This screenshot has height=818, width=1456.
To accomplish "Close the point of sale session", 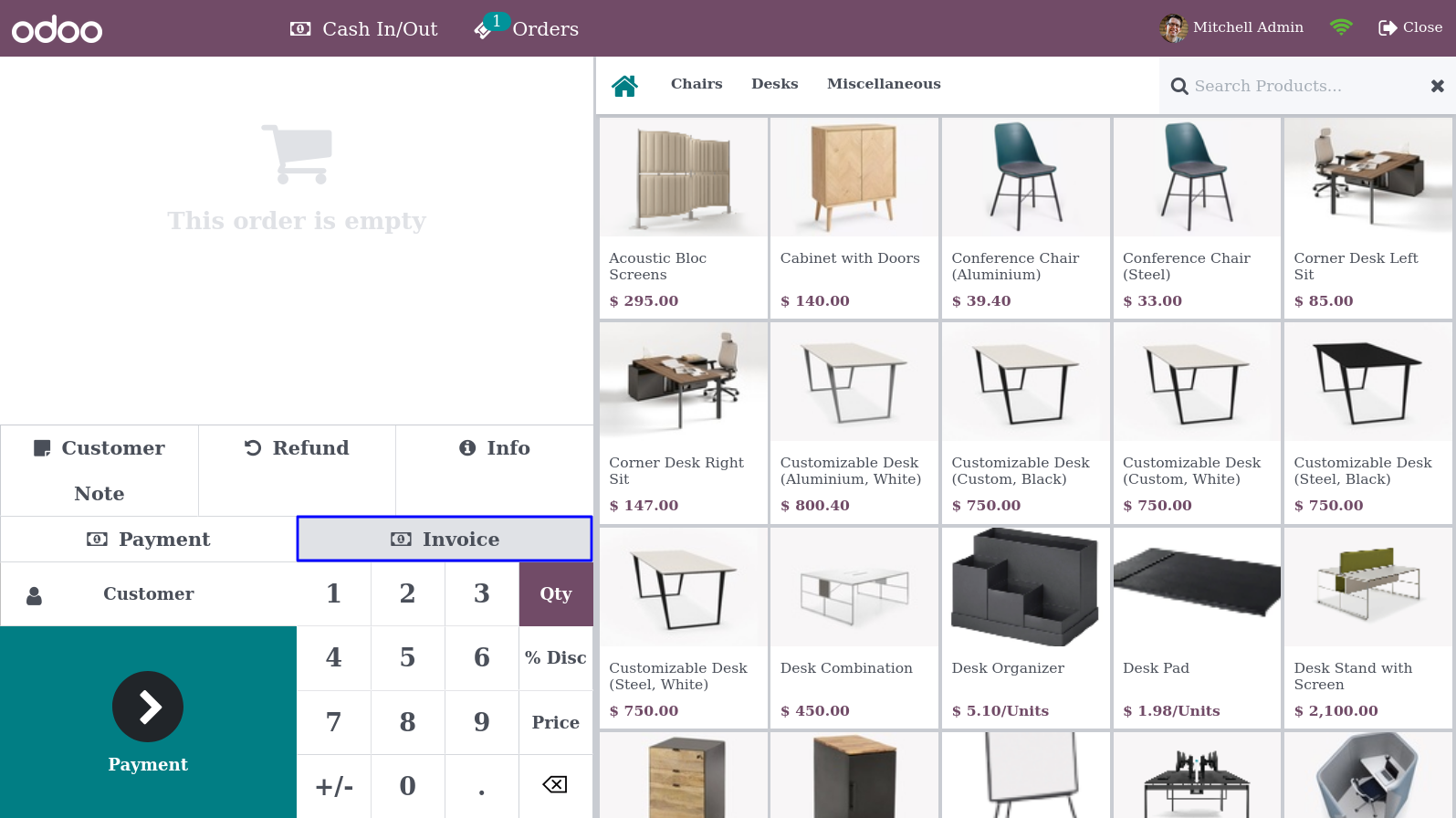I will click(1410, 27).
